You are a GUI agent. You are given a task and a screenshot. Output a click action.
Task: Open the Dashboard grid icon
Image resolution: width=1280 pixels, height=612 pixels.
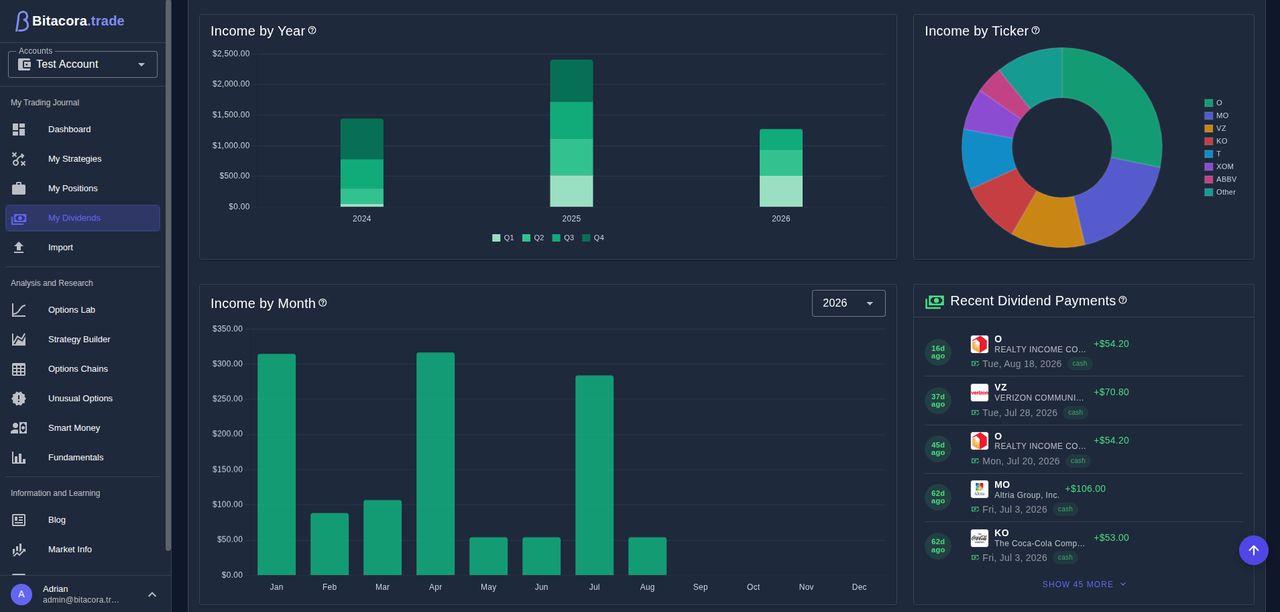[x=19, y=129]
